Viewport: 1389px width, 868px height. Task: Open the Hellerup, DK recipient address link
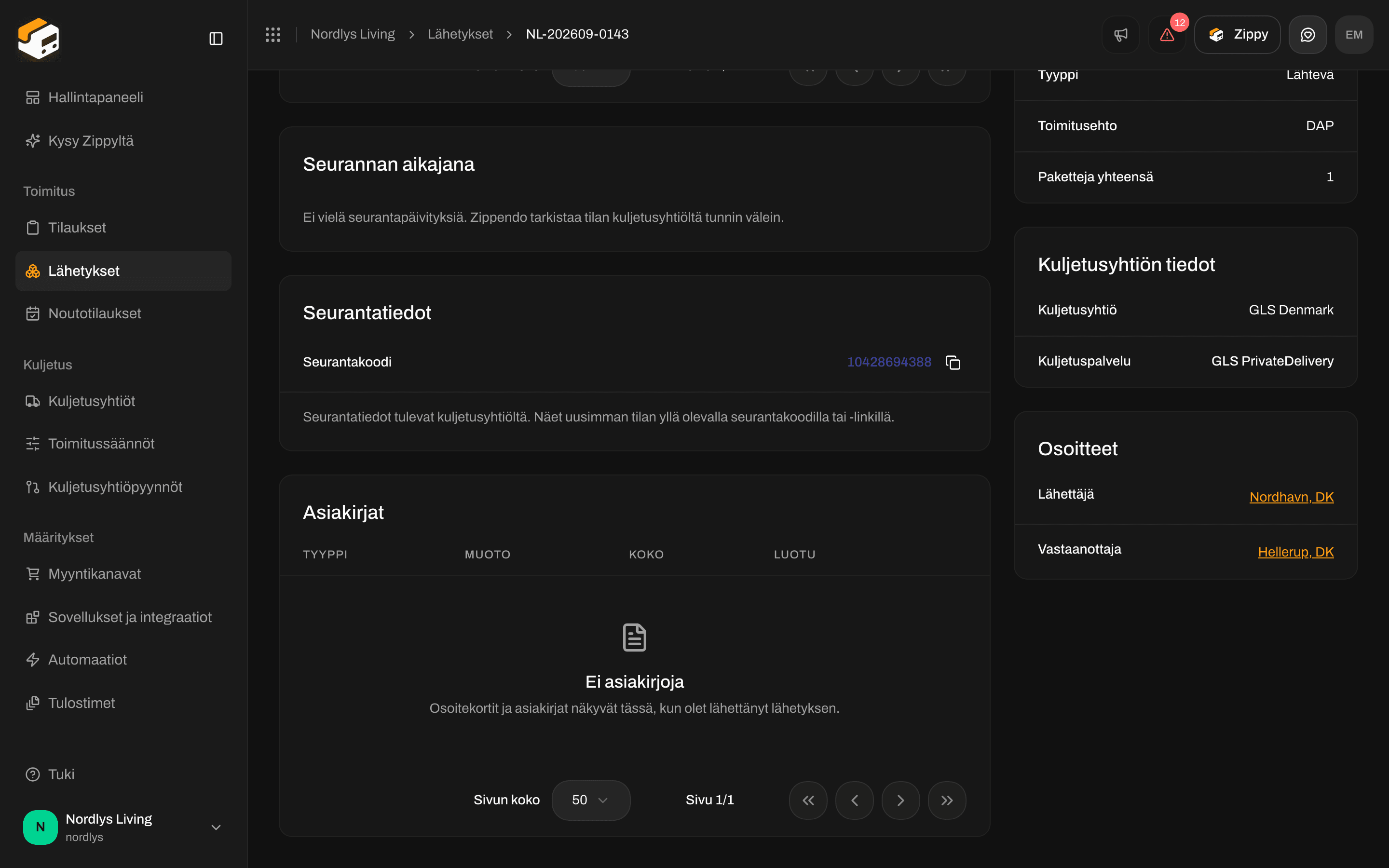(1295, 552)
